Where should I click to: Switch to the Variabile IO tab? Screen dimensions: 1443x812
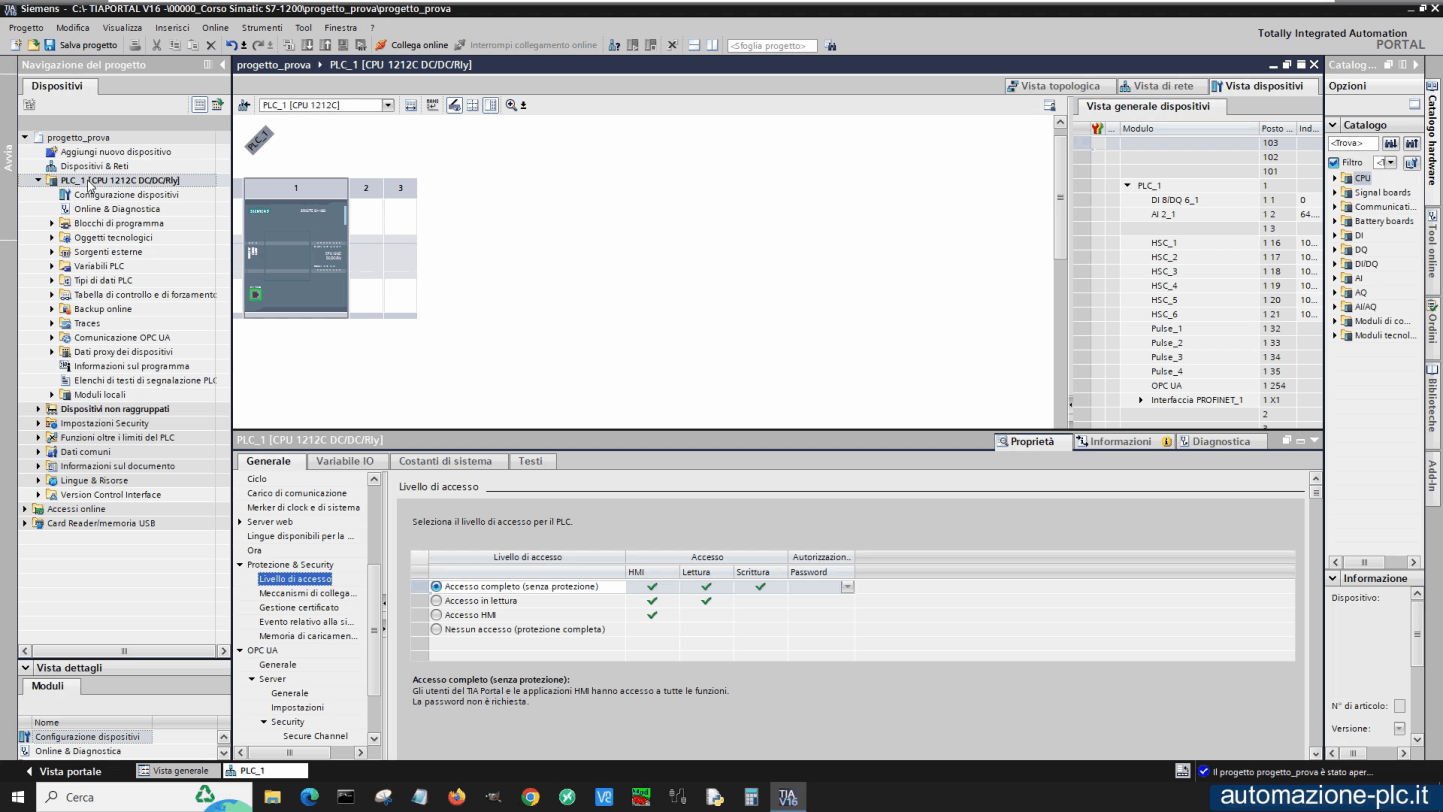click(347, 461)
